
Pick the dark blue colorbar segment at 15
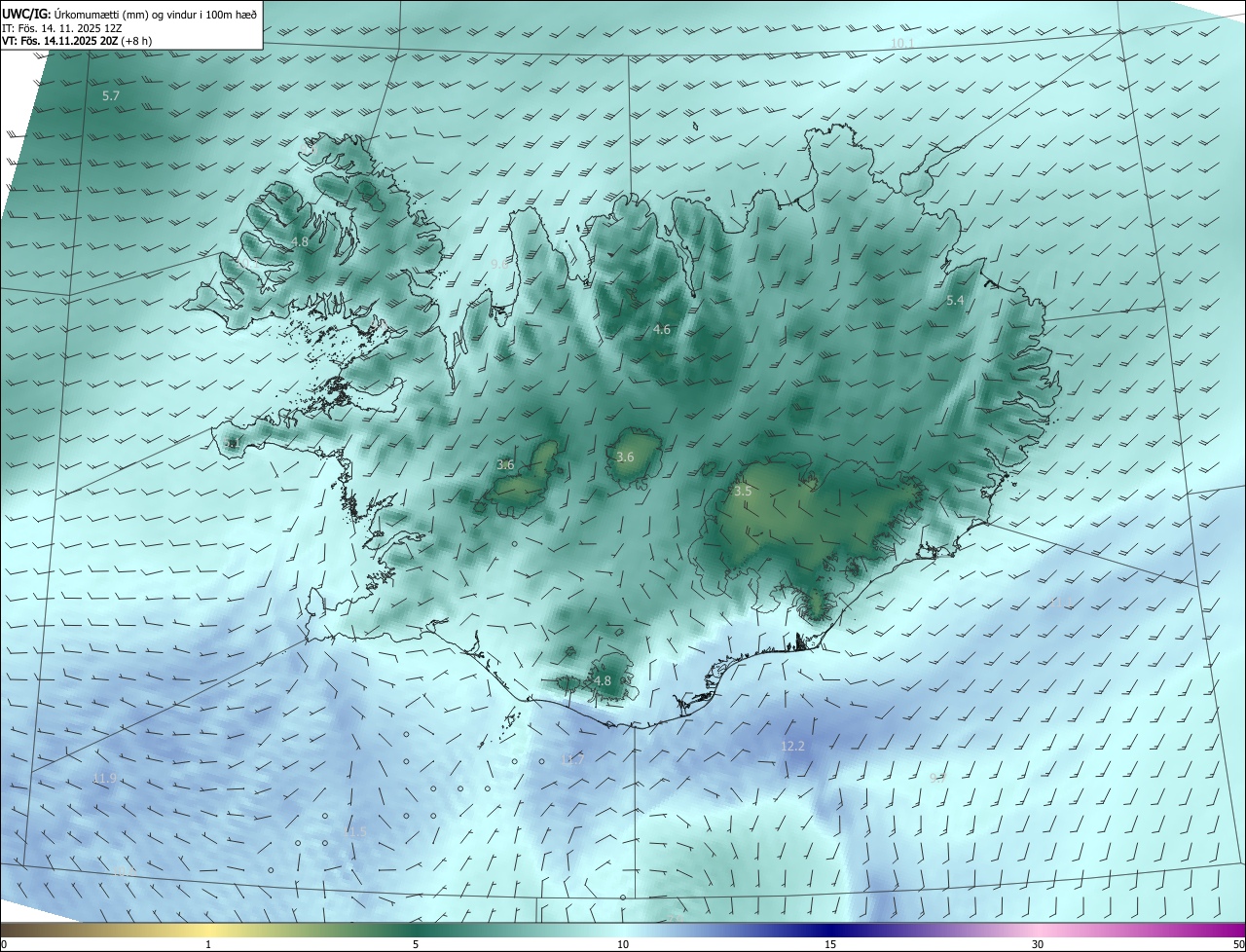click(x=830, y=930)
